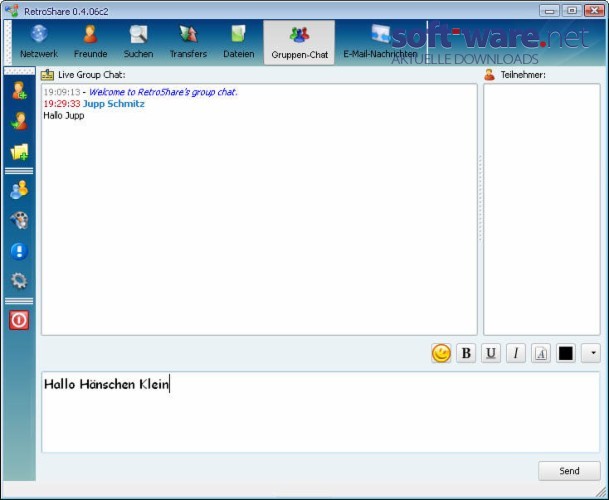
Task: Open the font chooser icon
Action: (x=541, y=353)
